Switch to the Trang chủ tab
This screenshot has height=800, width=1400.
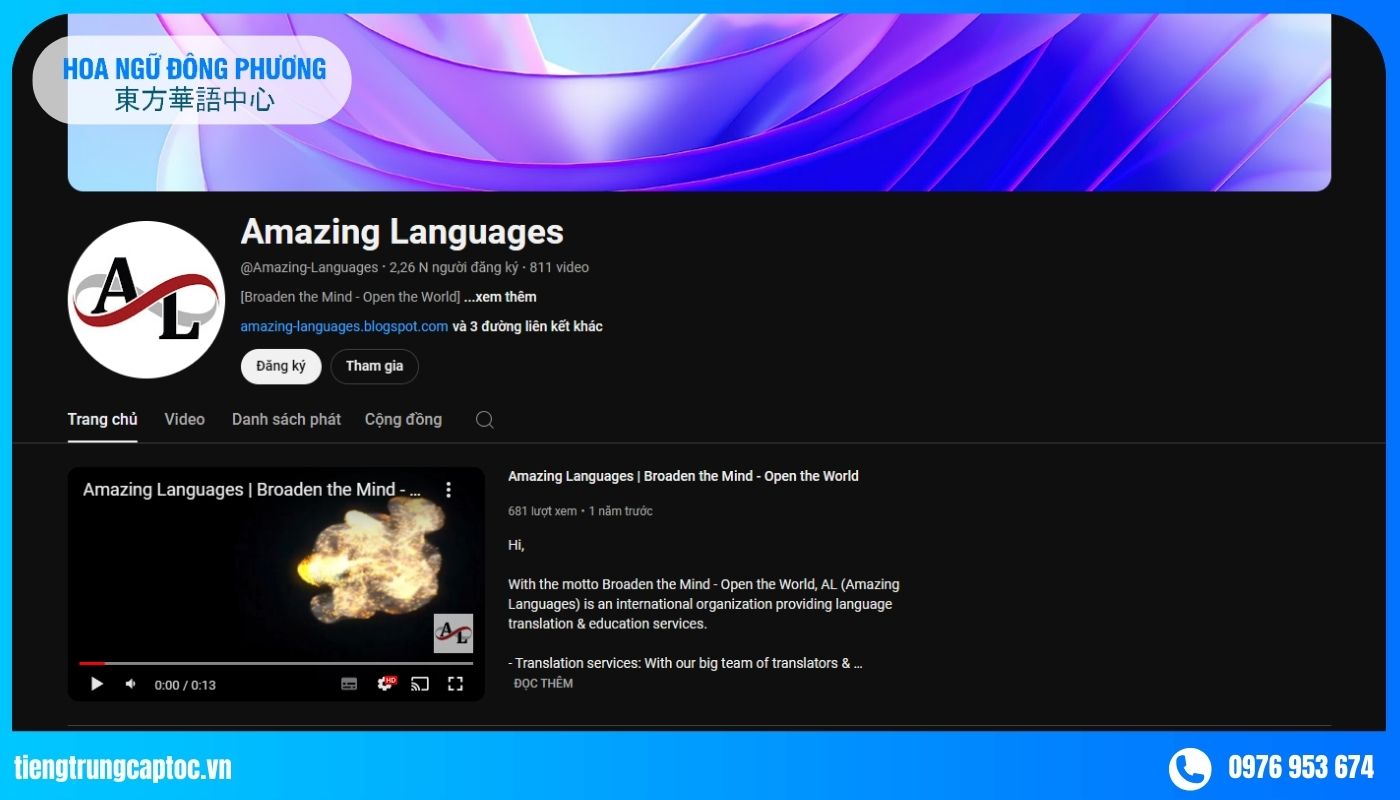(x=102, y=420)
